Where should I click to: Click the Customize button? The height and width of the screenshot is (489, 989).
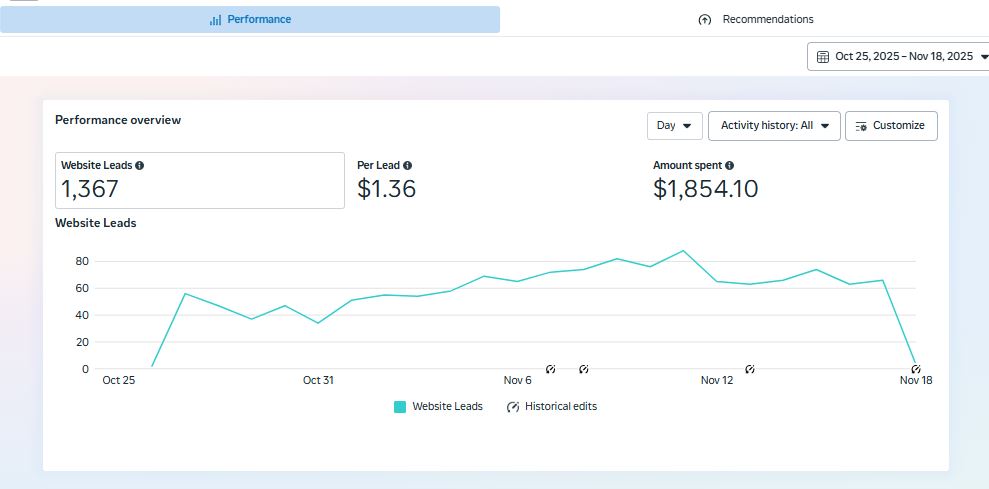point(890,126)
